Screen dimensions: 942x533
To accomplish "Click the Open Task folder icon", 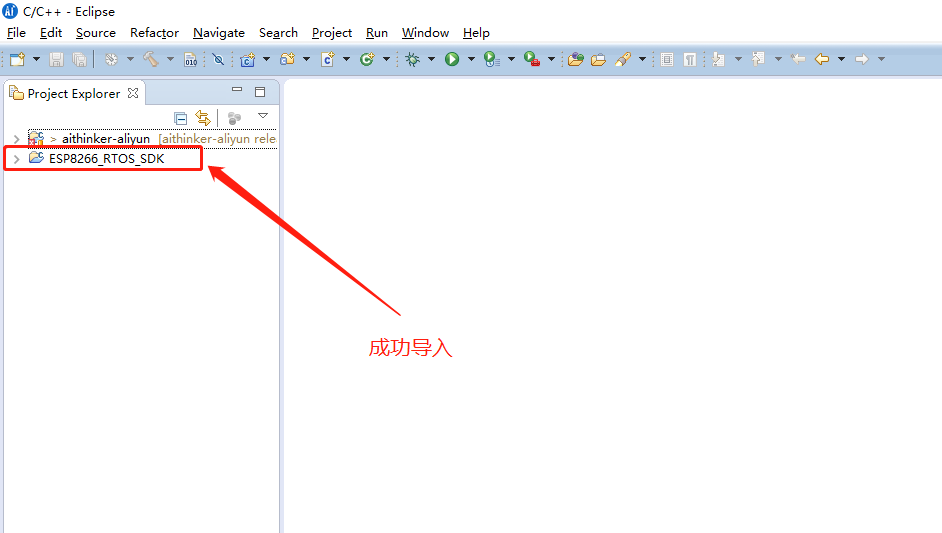I will 598,59.
